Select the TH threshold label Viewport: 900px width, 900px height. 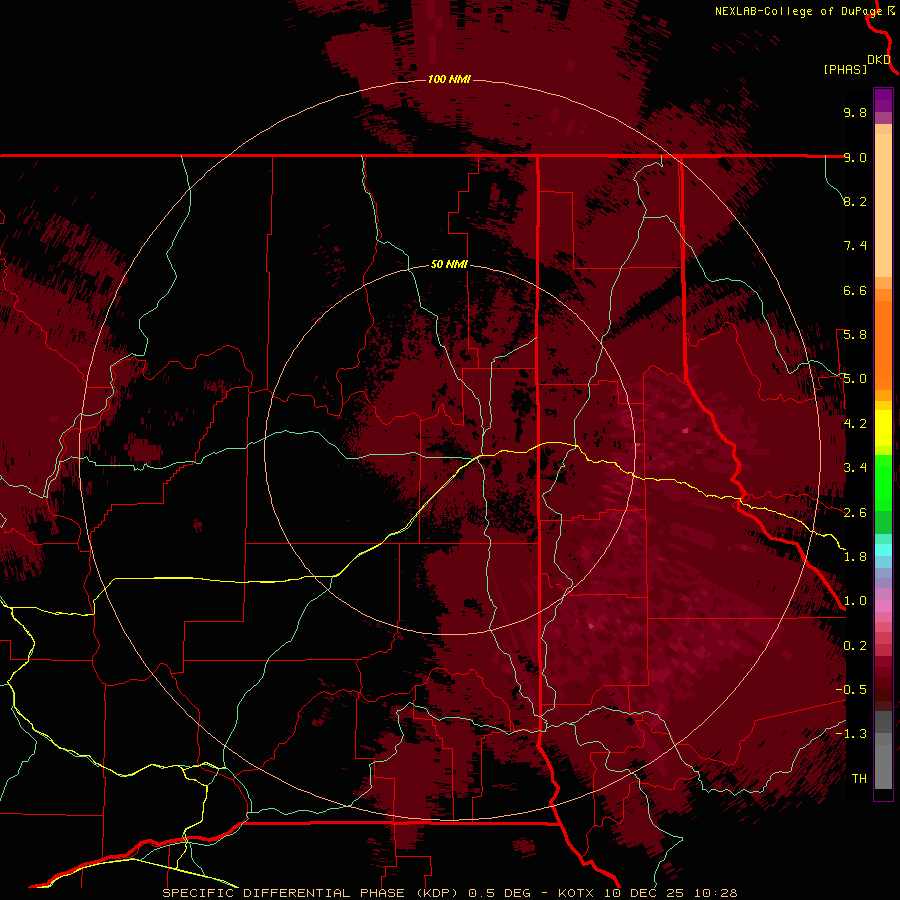click(x=859, y=779)
